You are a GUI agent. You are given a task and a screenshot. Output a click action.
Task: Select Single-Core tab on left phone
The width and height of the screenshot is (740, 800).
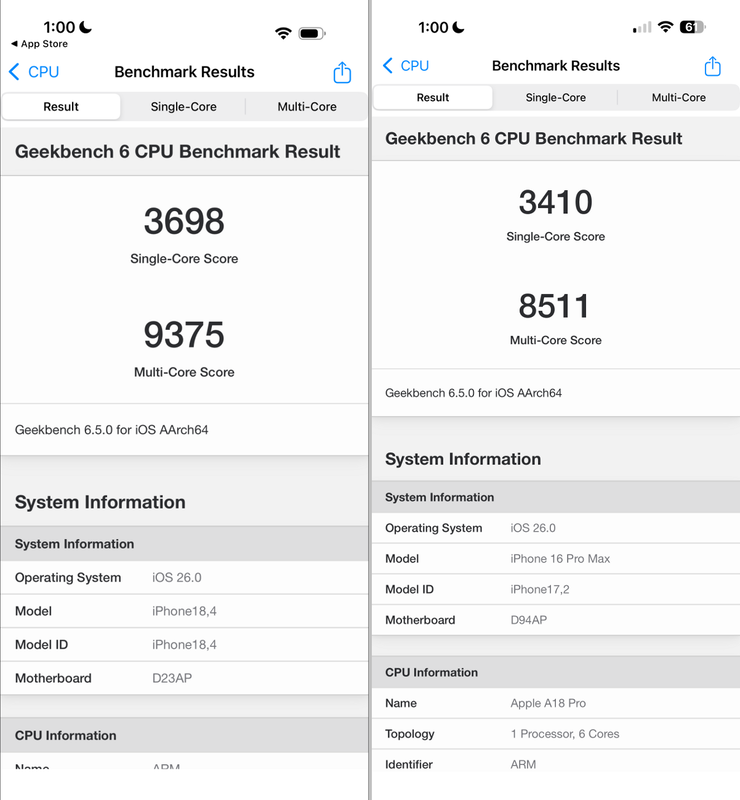[x=184, y=107]
